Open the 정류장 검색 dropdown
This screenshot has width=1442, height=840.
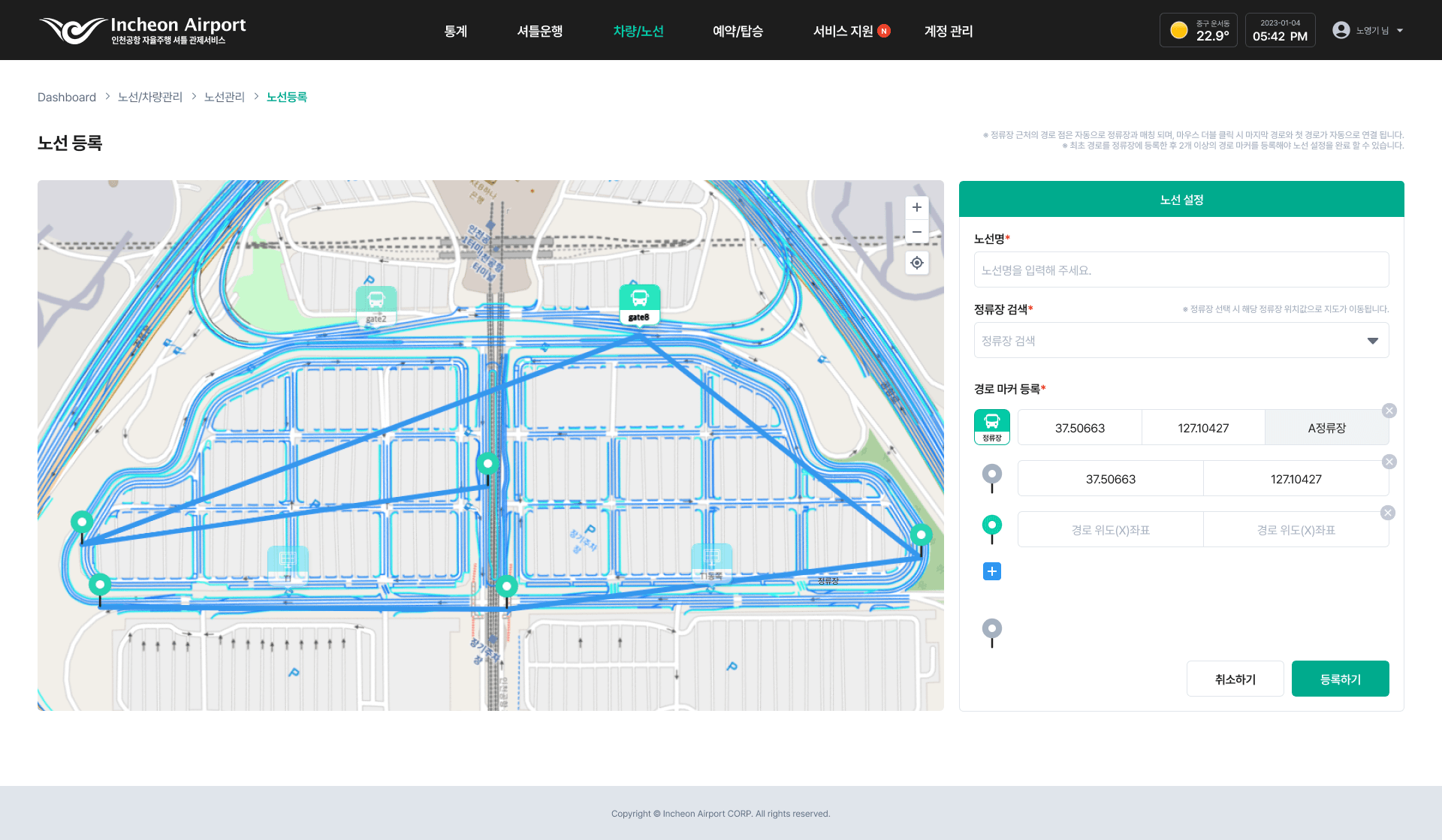point(1181,341)
